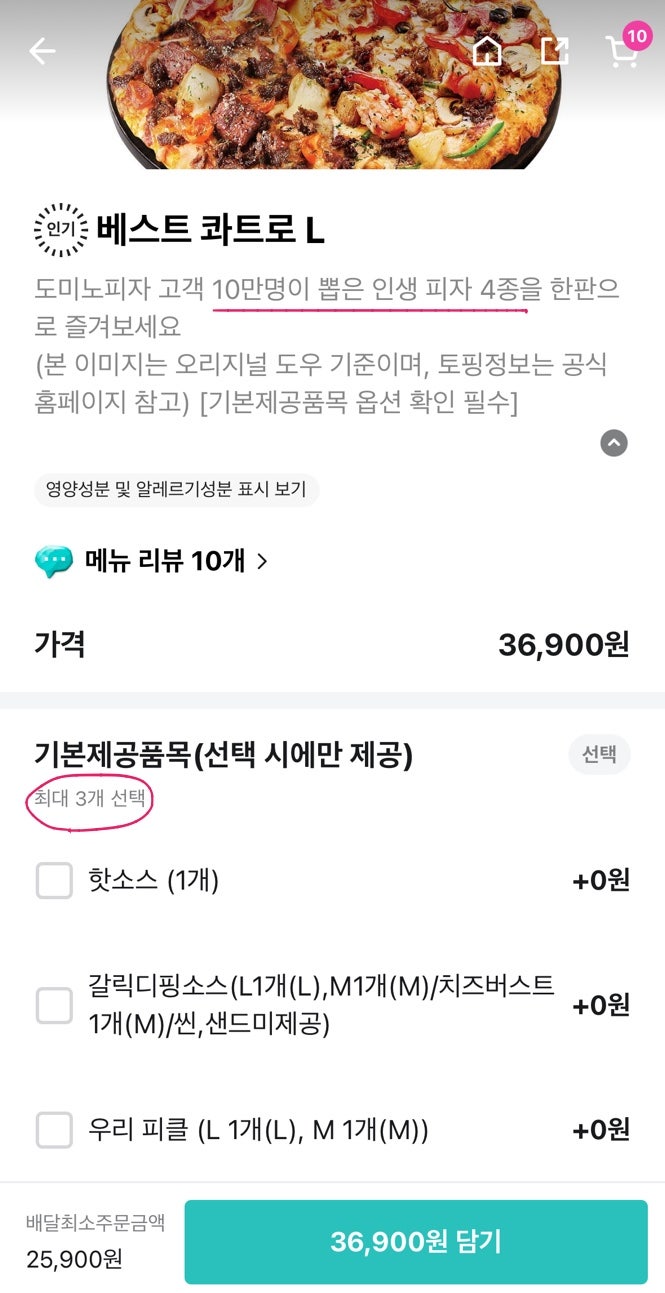Open the home screen via house icon
Screen dimensions: 665x1293
pyautogui.click(x=486, y=51)
